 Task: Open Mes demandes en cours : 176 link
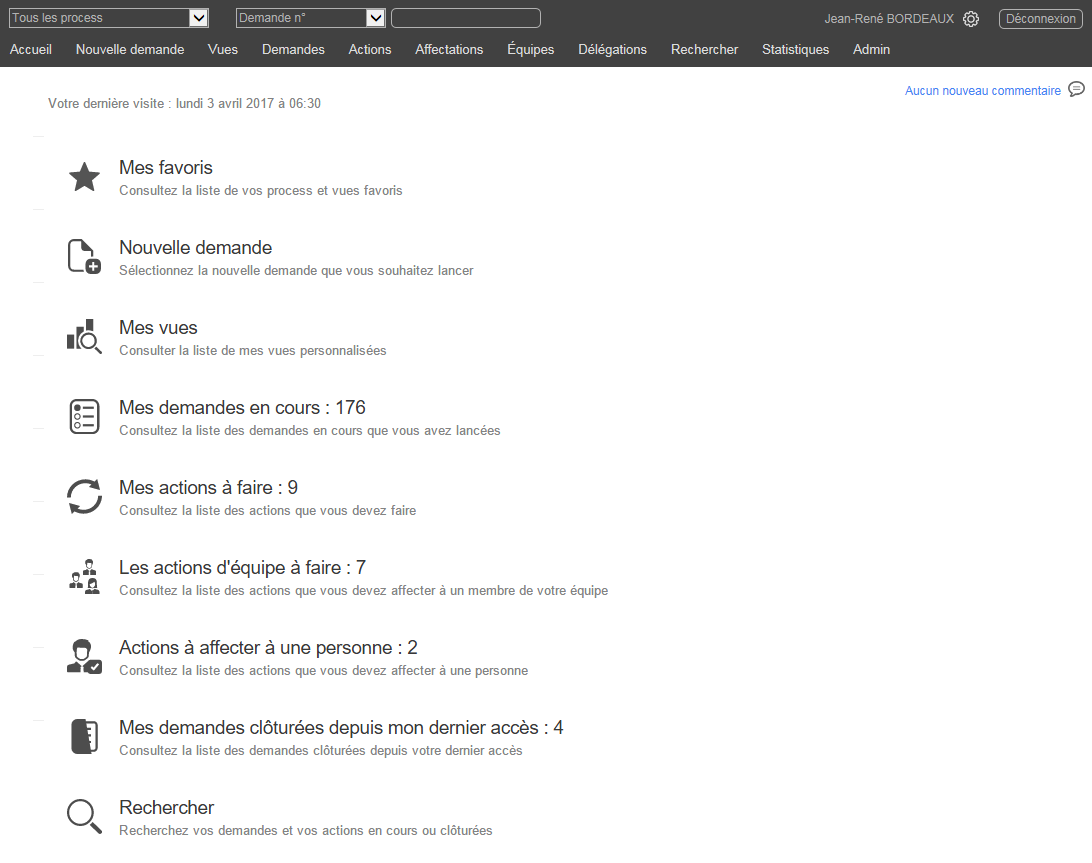pos(242,408)
